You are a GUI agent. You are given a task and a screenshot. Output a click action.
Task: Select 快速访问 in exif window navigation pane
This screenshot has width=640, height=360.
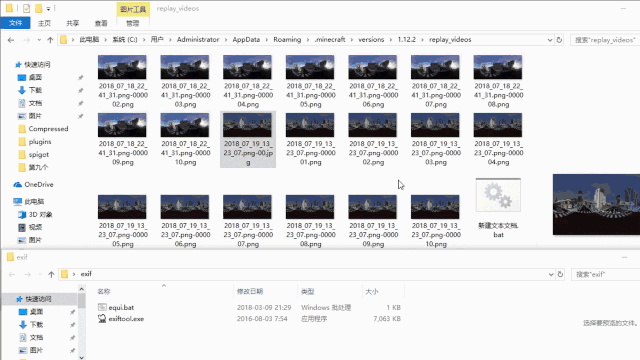pos(38,299)
